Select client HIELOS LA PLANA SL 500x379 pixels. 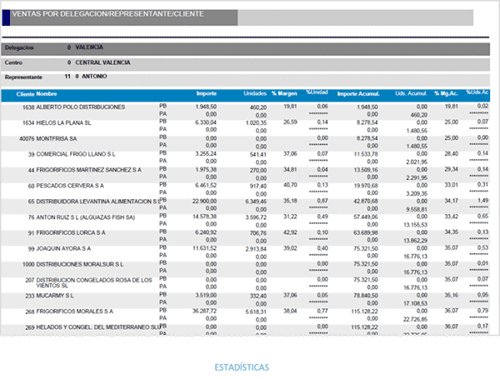click(63, 123)
